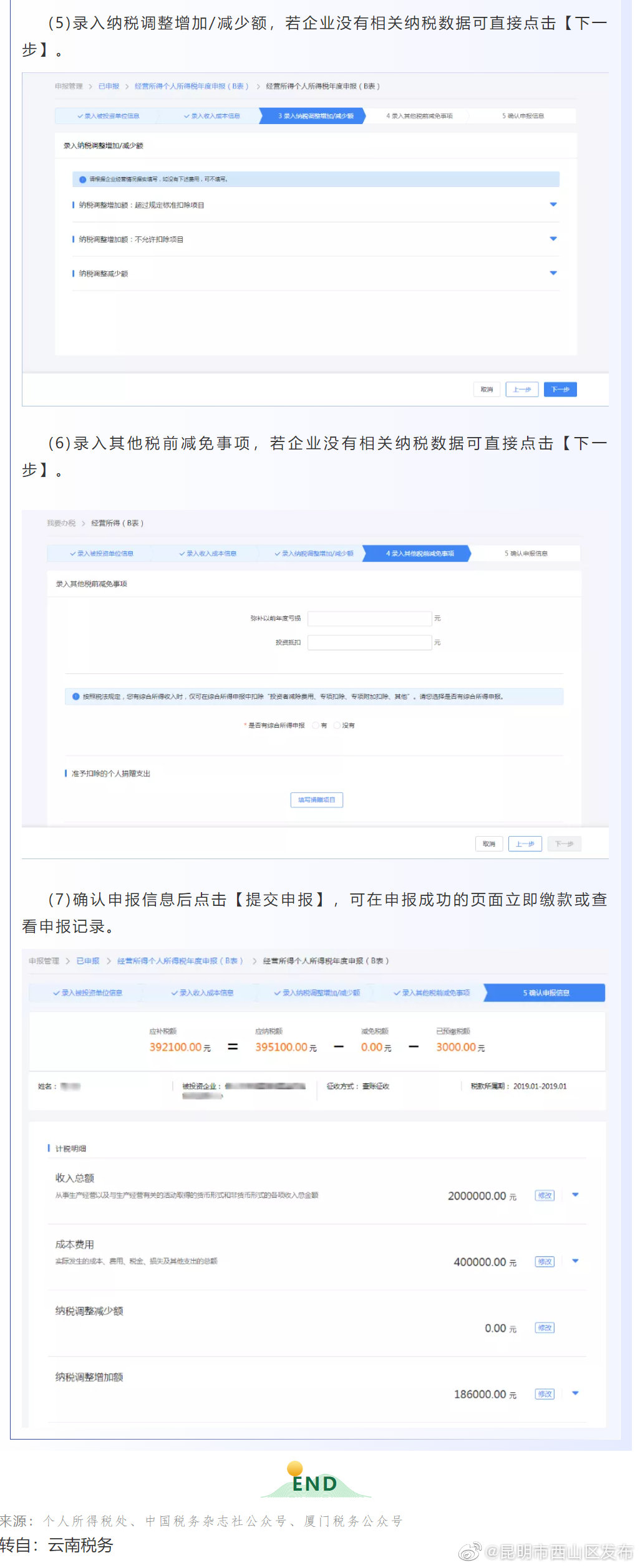Click the info icon beside 按照税法规定 notice

[76, 696]
